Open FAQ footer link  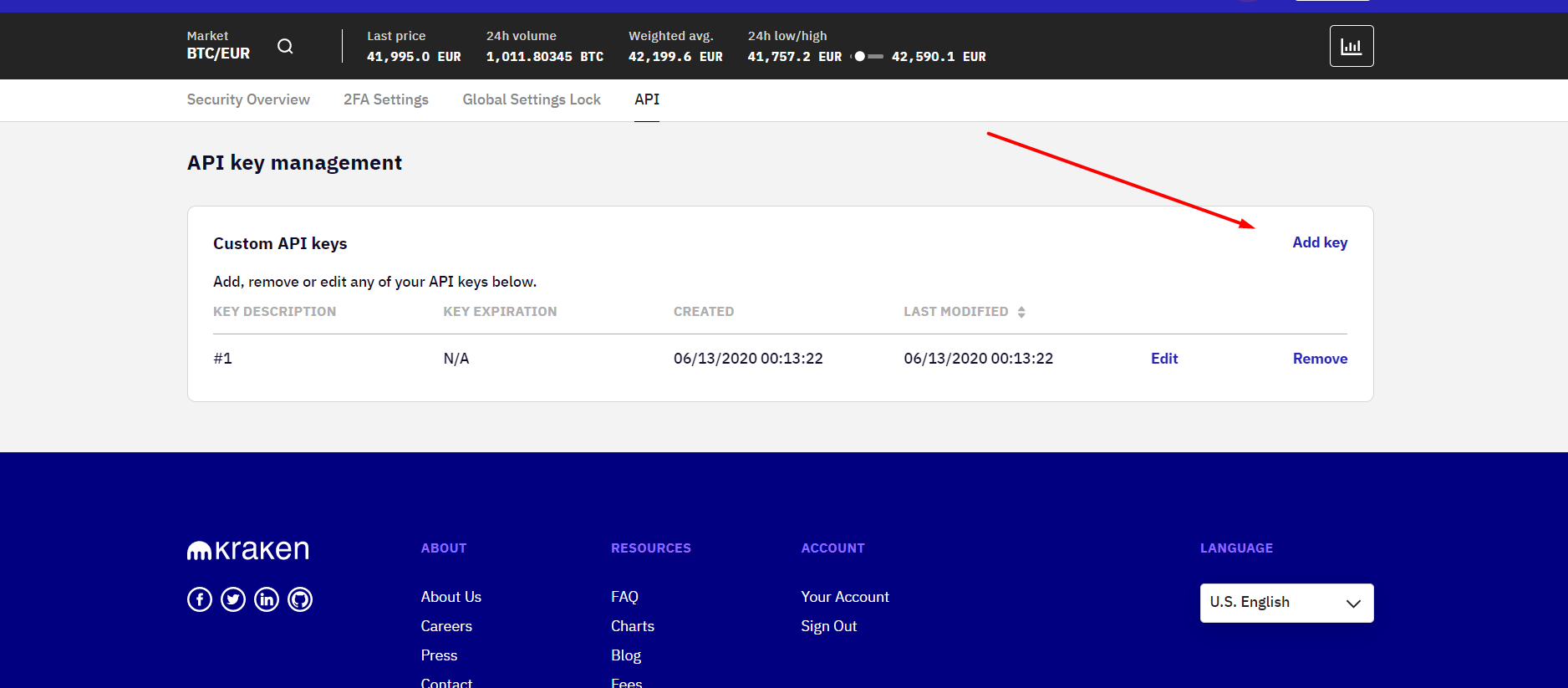point(624,597)
